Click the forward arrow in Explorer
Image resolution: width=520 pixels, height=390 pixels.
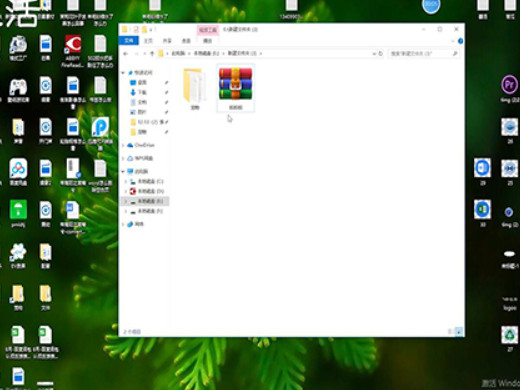click(x=137, y=54)
